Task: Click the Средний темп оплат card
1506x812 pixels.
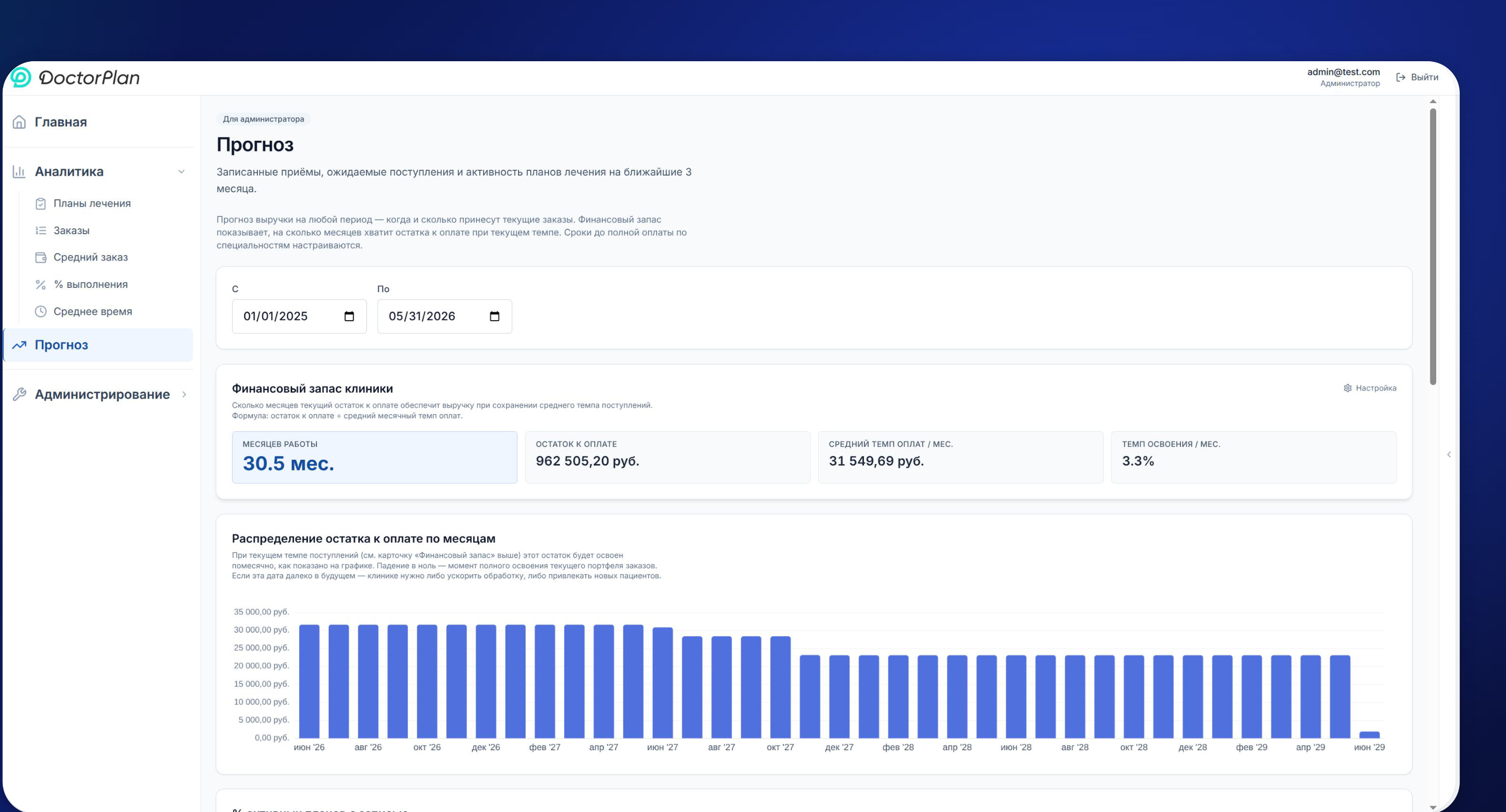Action: (x=961, y=458)
